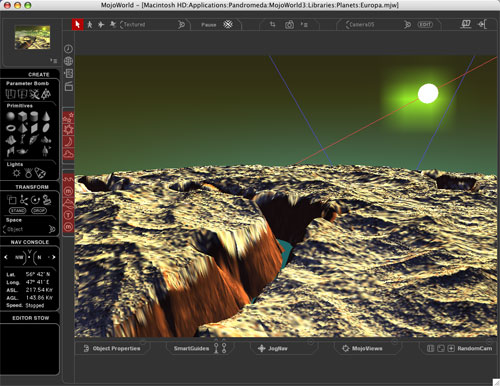Switch to airplane flight navigation mode icon
This screenshot has width=500, height=386.
click(101, 24)
